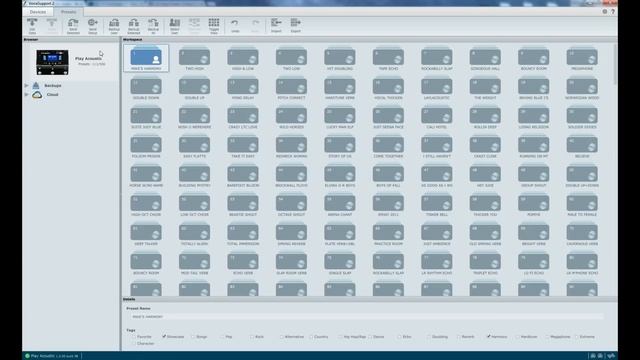Check the Favorite tag checkbox
The width and height of the screenshot is (640, 360).
click(134, 337)
